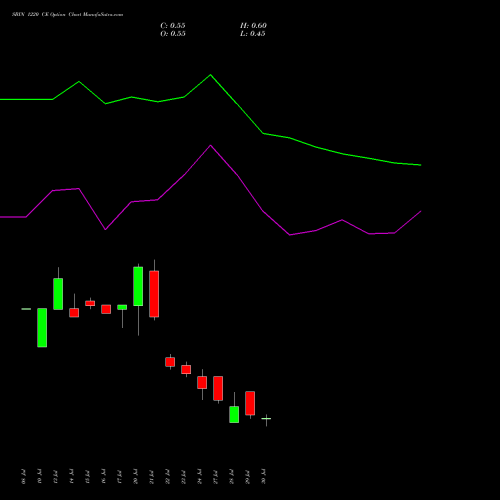Click the low value 'L: 0.45'
The height and width of the screenshot is (500, 500).
253,34
